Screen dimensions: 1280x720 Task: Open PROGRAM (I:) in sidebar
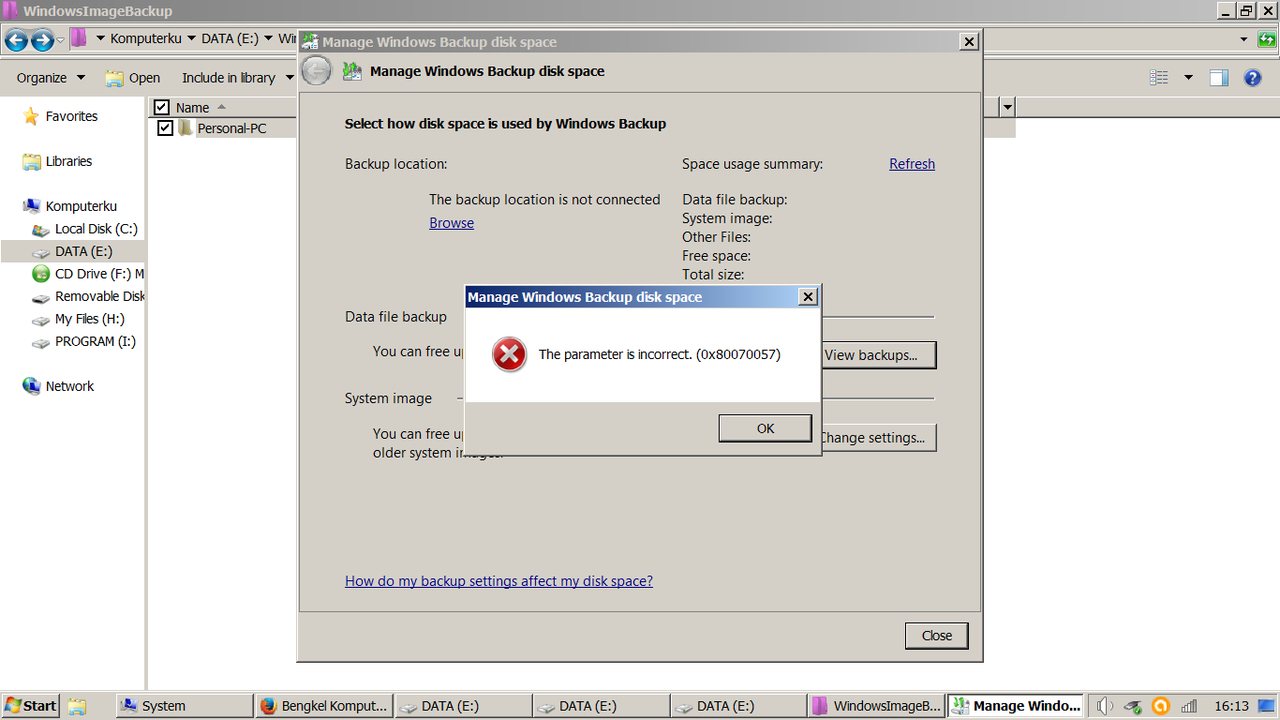coord(95,341)
